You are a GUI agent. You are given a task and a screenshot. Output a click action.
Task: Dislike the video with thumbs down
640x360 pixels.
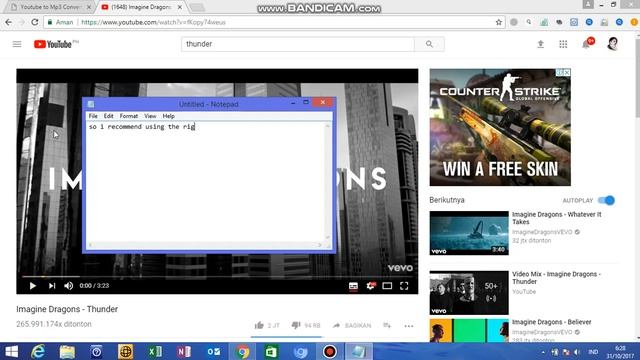point(296,325)
